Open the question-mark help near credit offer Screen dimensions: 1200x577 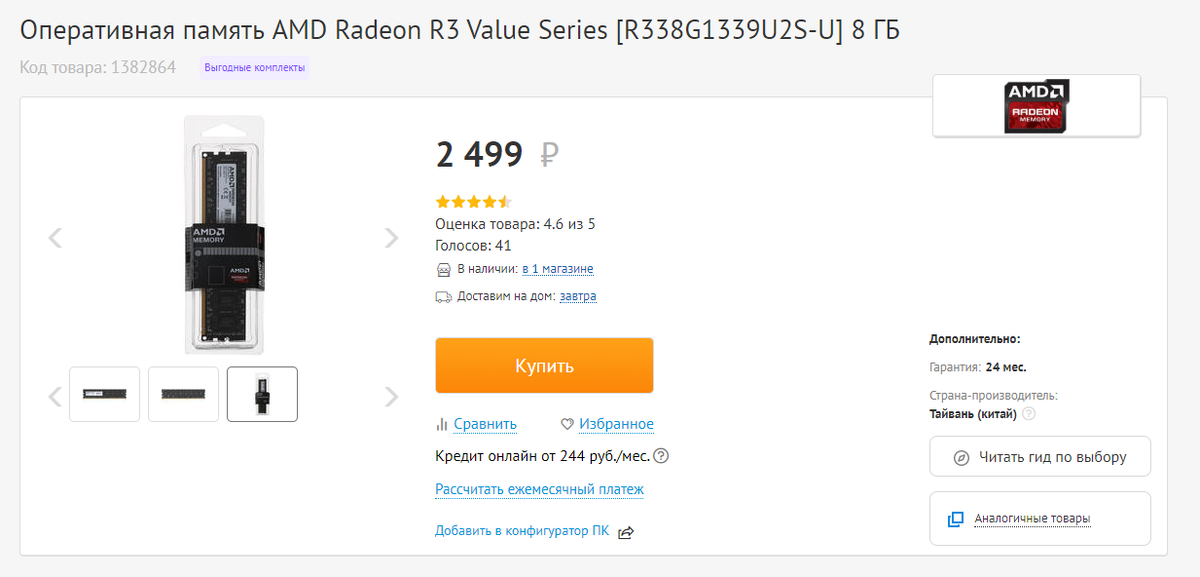pyautogui.click(x=662, y=456)
